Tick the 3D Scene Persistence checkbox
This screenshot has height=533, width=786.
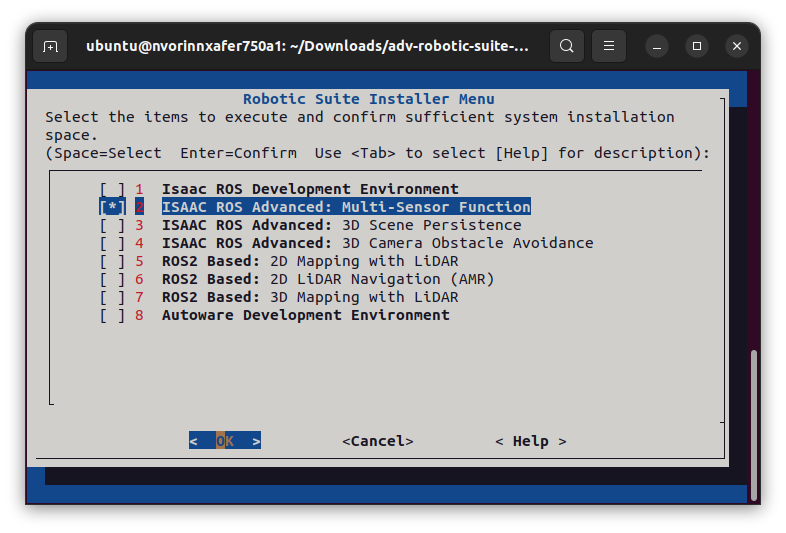tap(112, 225)
